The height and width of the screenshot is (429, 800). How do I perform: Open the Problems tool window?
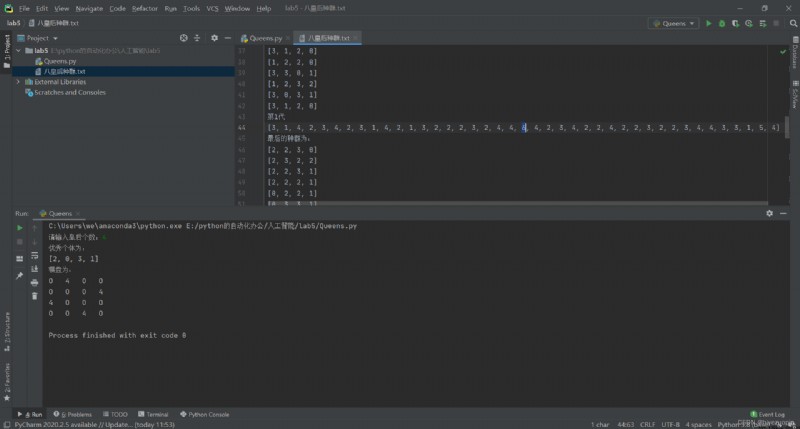(72, 415)
